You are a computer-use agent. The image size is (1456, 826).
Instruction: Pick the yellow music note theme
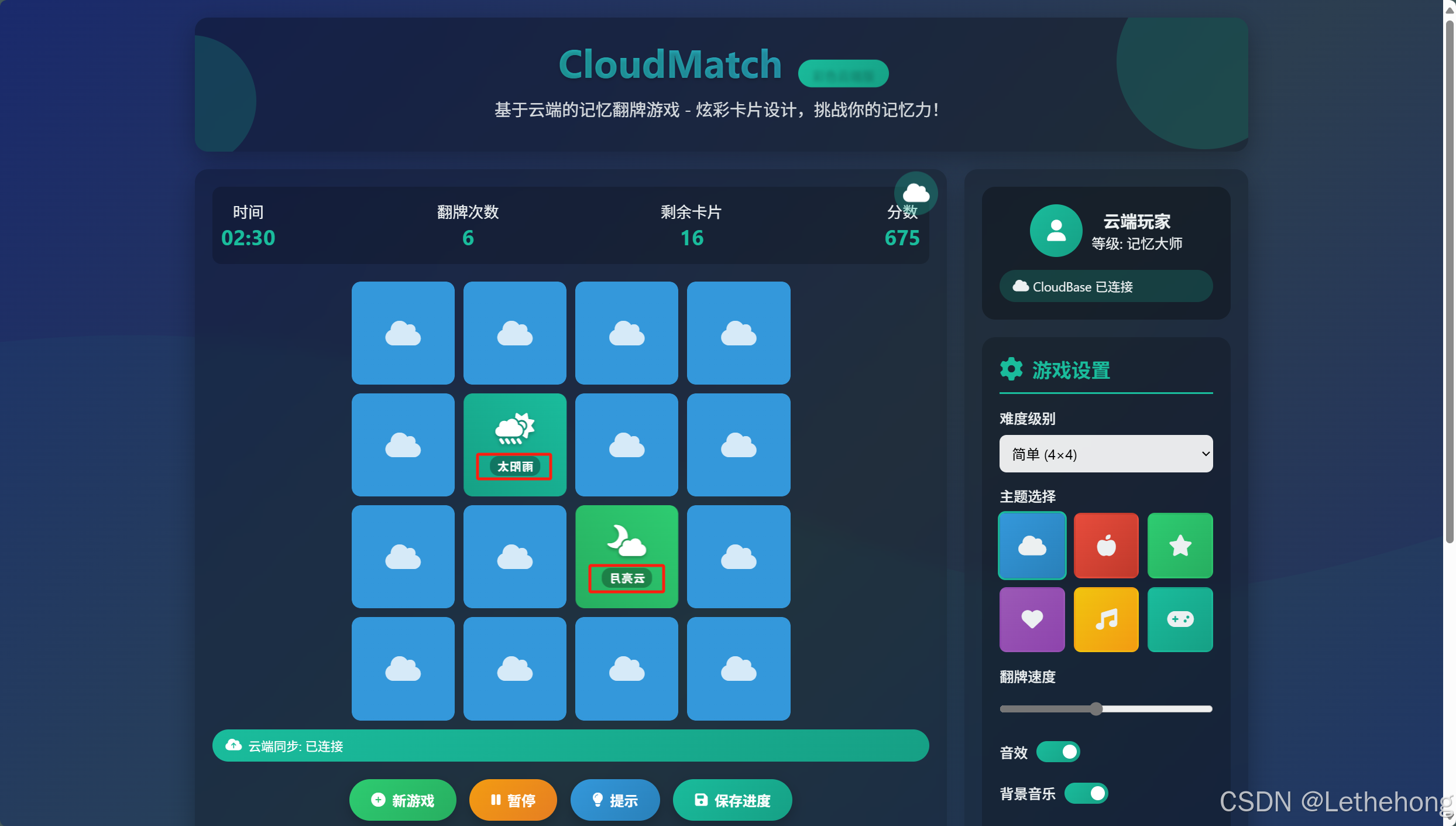pyautogui.click(x=1105, y=619)
